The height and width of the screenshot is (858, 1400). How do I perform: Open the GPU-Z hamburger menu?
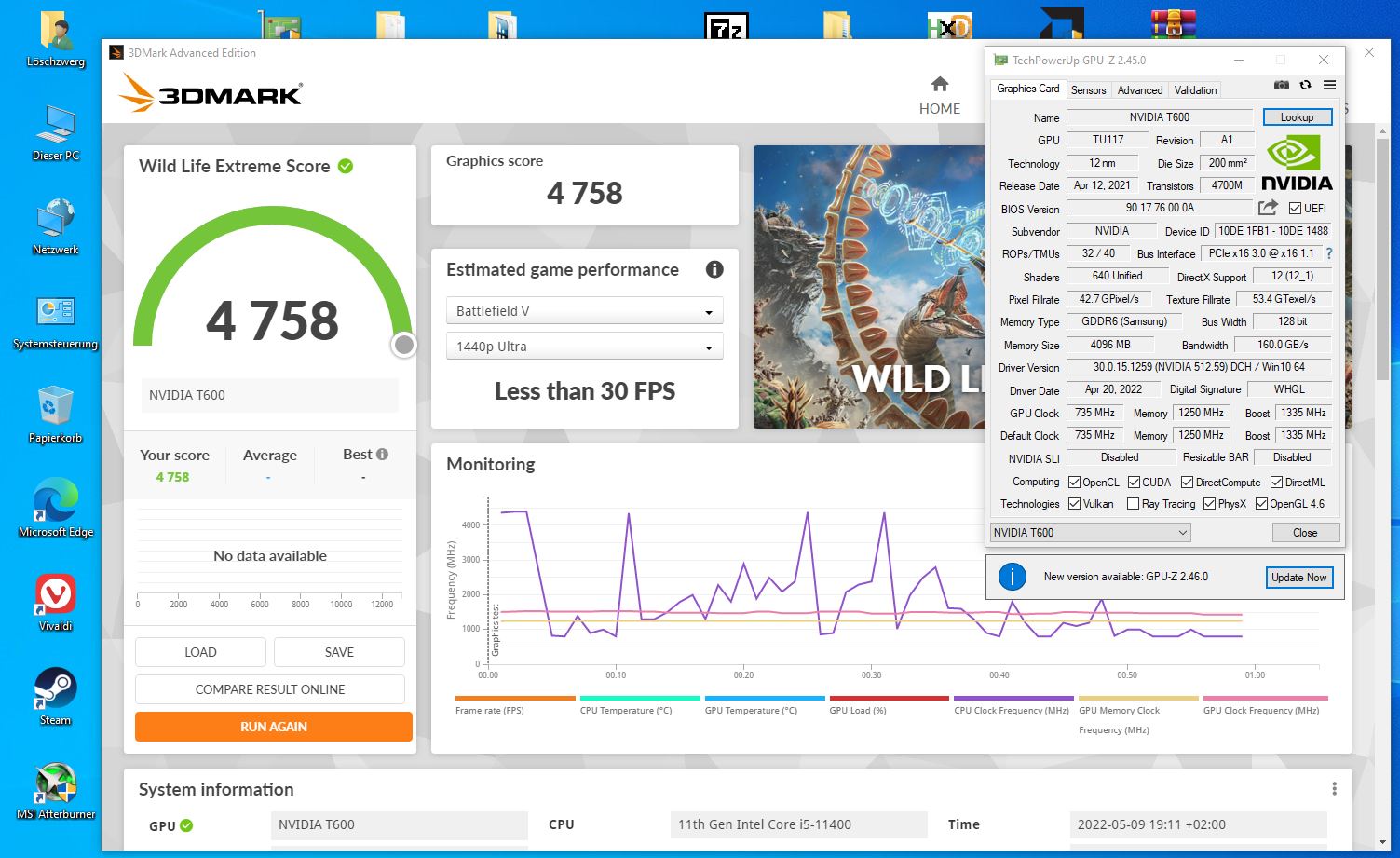(x=1329, y=85)
